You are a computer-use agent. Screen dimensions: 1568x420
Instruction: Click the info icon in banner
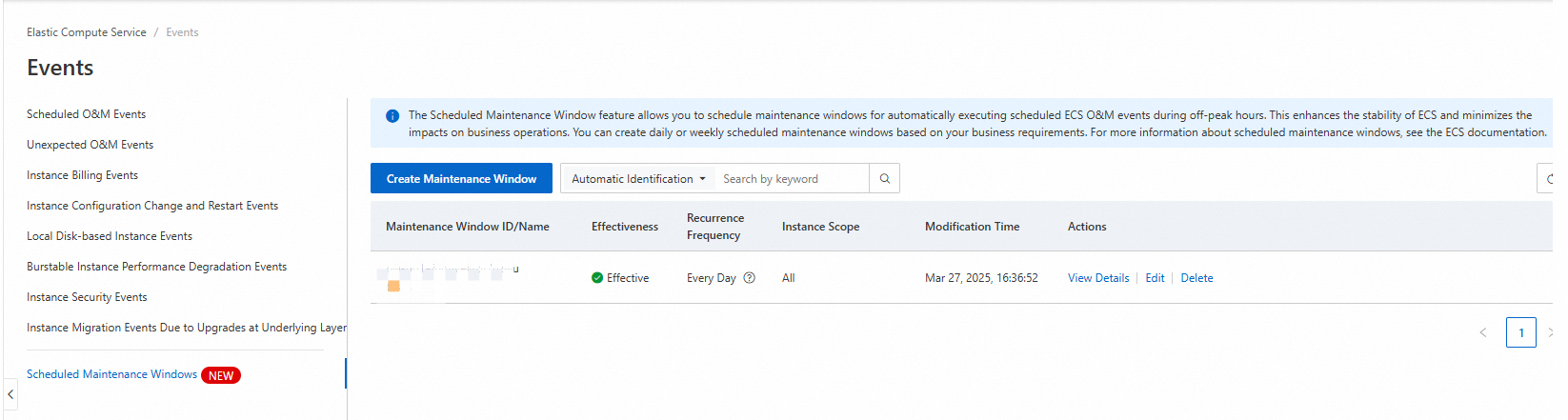point(392,116)
